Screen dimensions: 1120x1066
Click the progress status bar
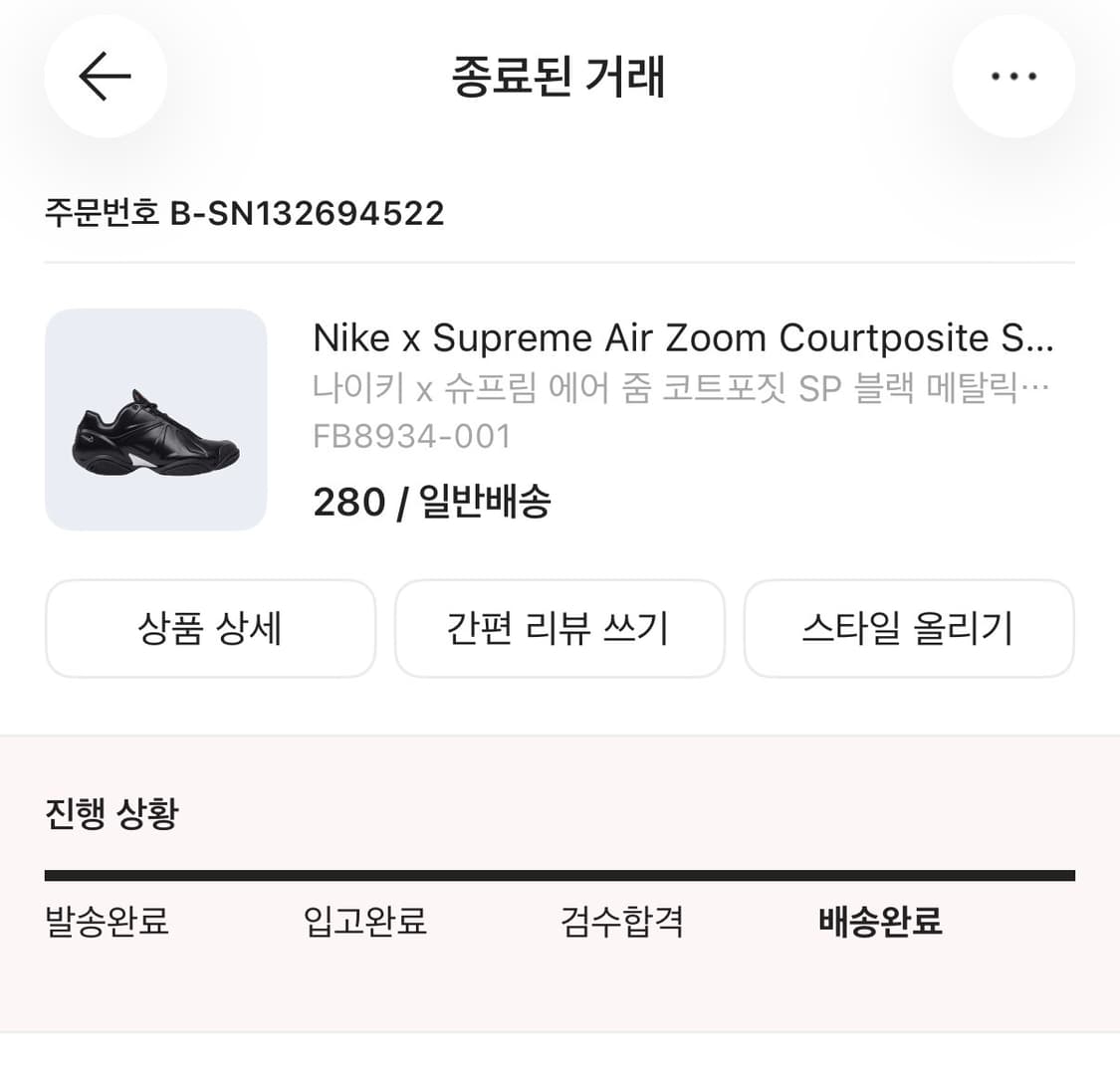pyautogui.click(x=560, y=875)
